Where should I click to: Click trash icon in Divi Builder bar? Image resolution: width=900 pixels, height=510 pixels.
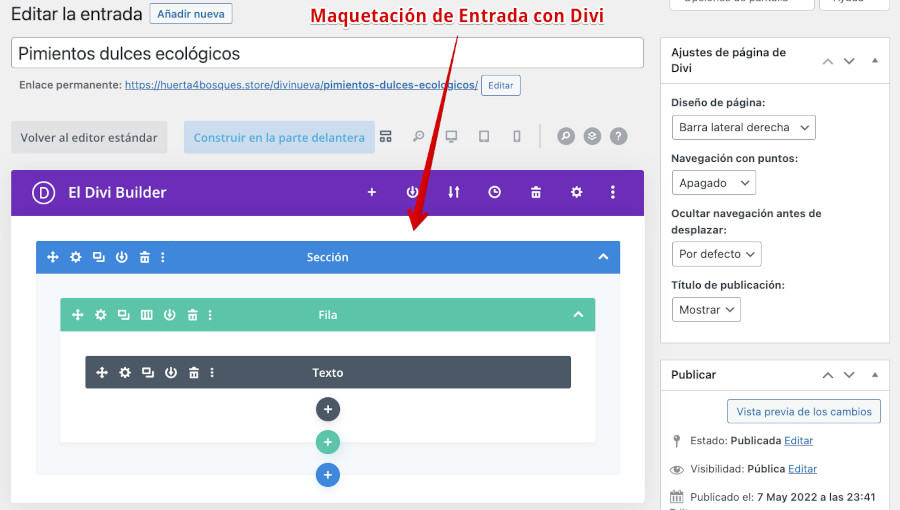point(536,192)
